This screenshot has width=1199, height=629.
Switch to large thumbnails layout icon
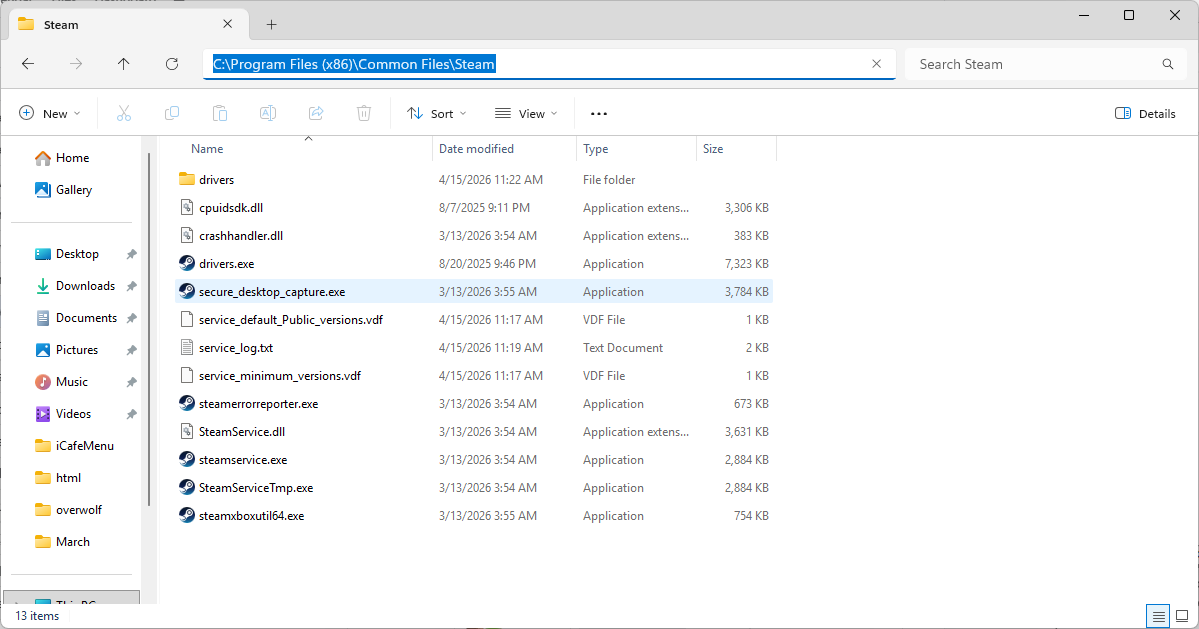pyautogui.click(x=1182, y=615)
